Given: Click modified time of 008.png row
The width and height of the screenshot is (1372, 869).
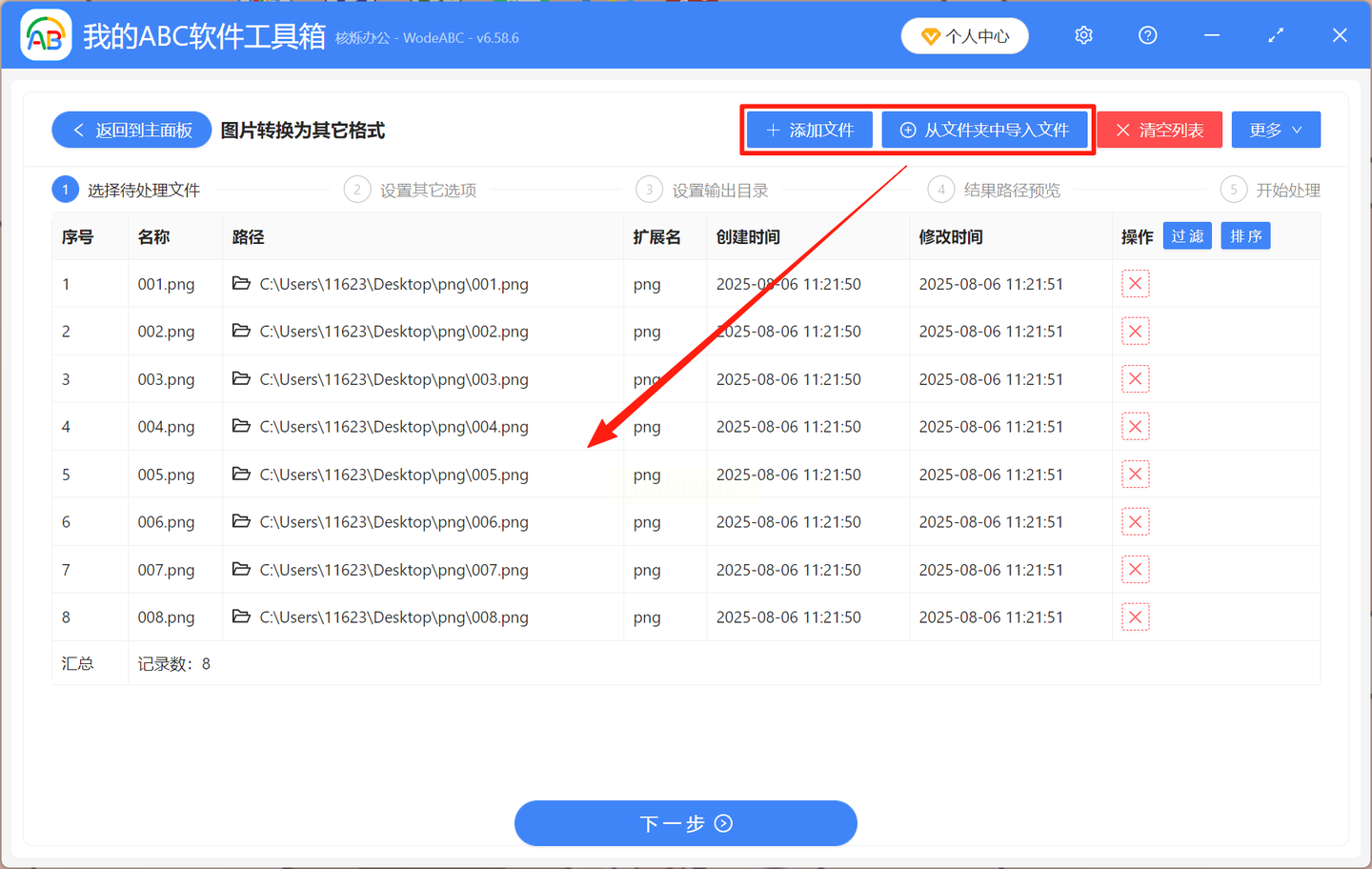Looking at the screenshot, I should 991,617.
